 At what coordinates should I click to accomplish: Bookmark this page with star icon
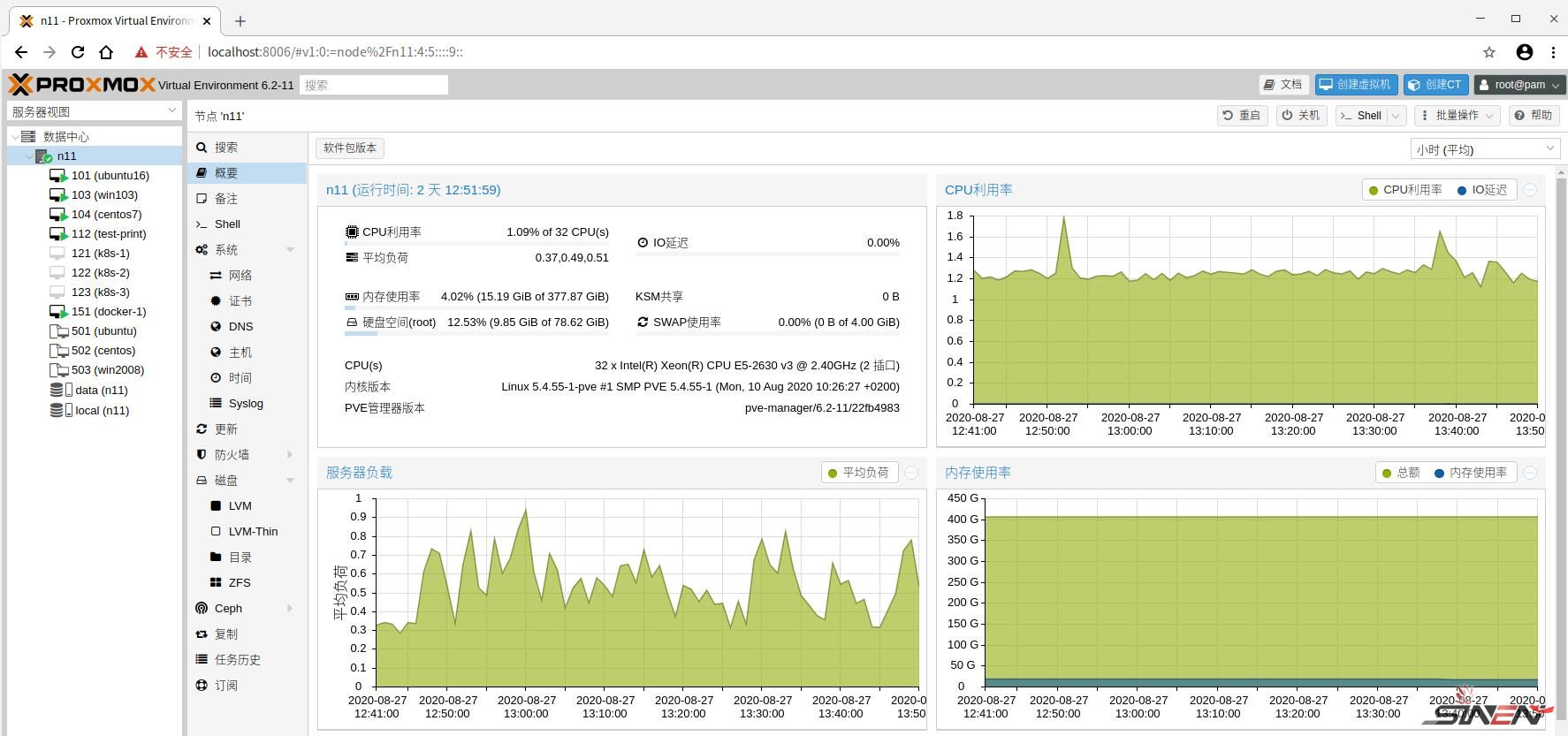tap(1489, 52)
